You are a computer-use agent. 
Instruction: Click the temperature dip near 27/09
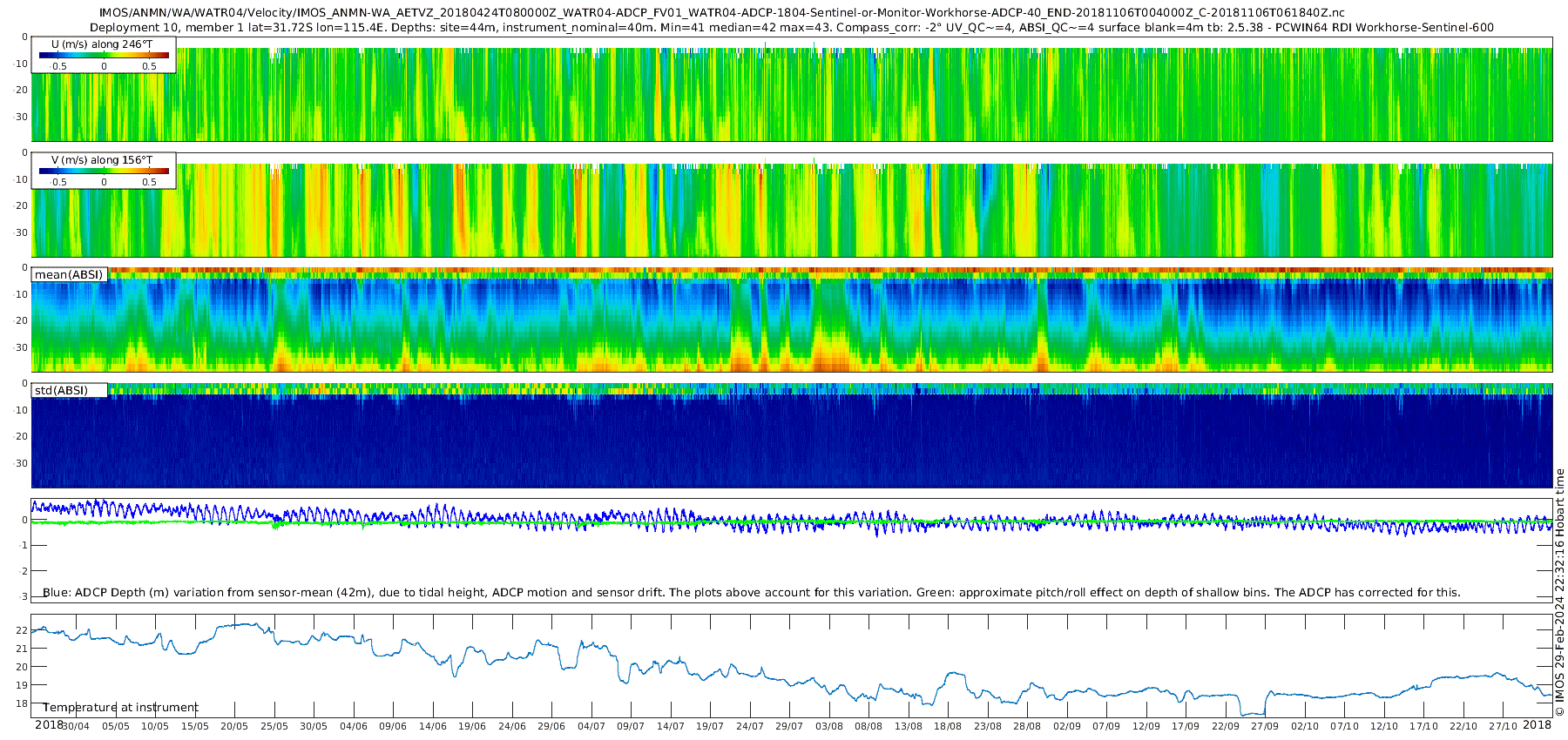click(1253, 711)
